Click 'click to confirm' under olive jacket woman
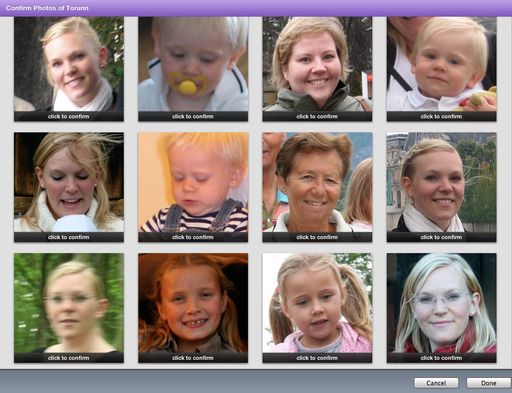The image size is (512, 393). pos(317,116)
